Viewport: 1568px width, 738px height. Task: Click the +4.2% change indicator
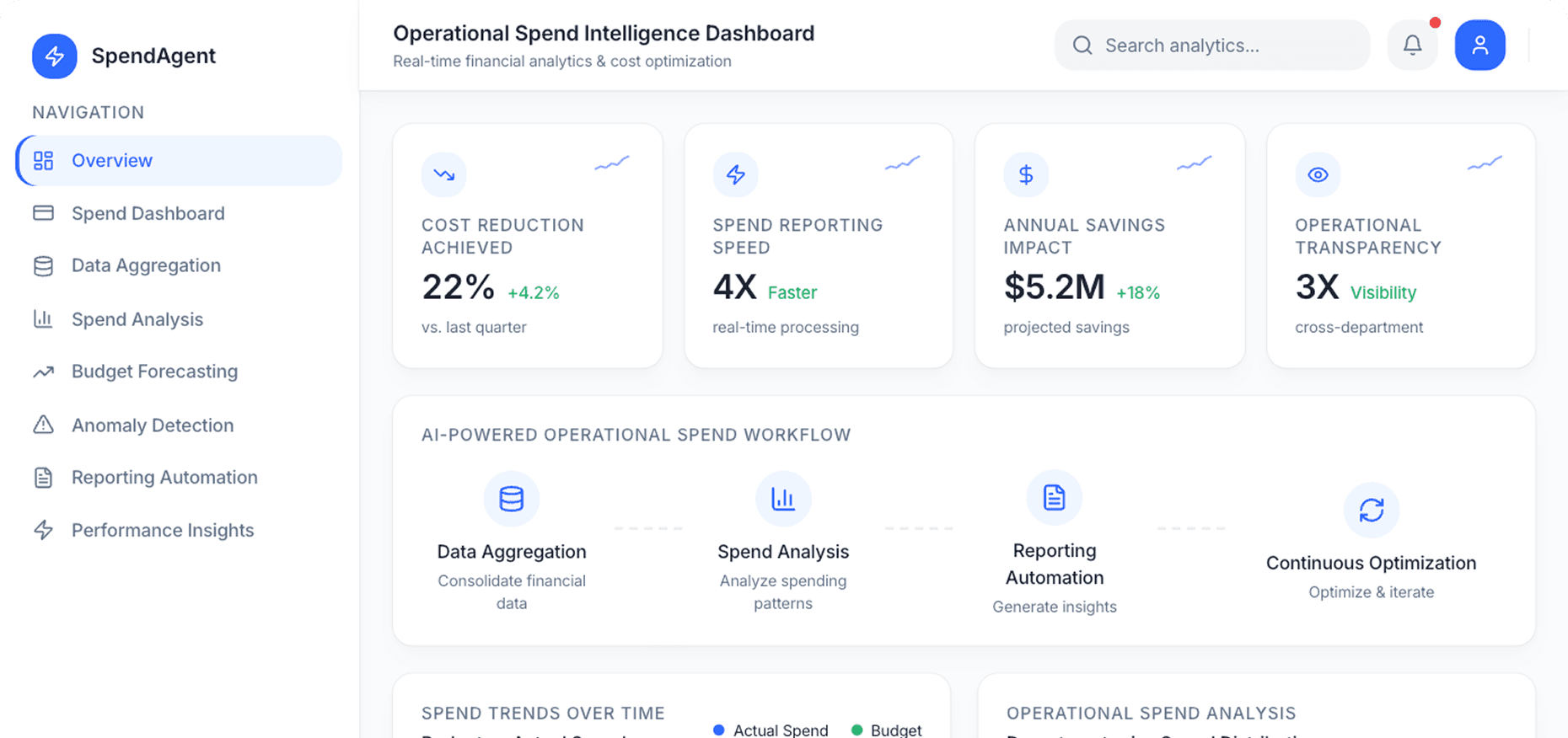click(x=534, y=293)
